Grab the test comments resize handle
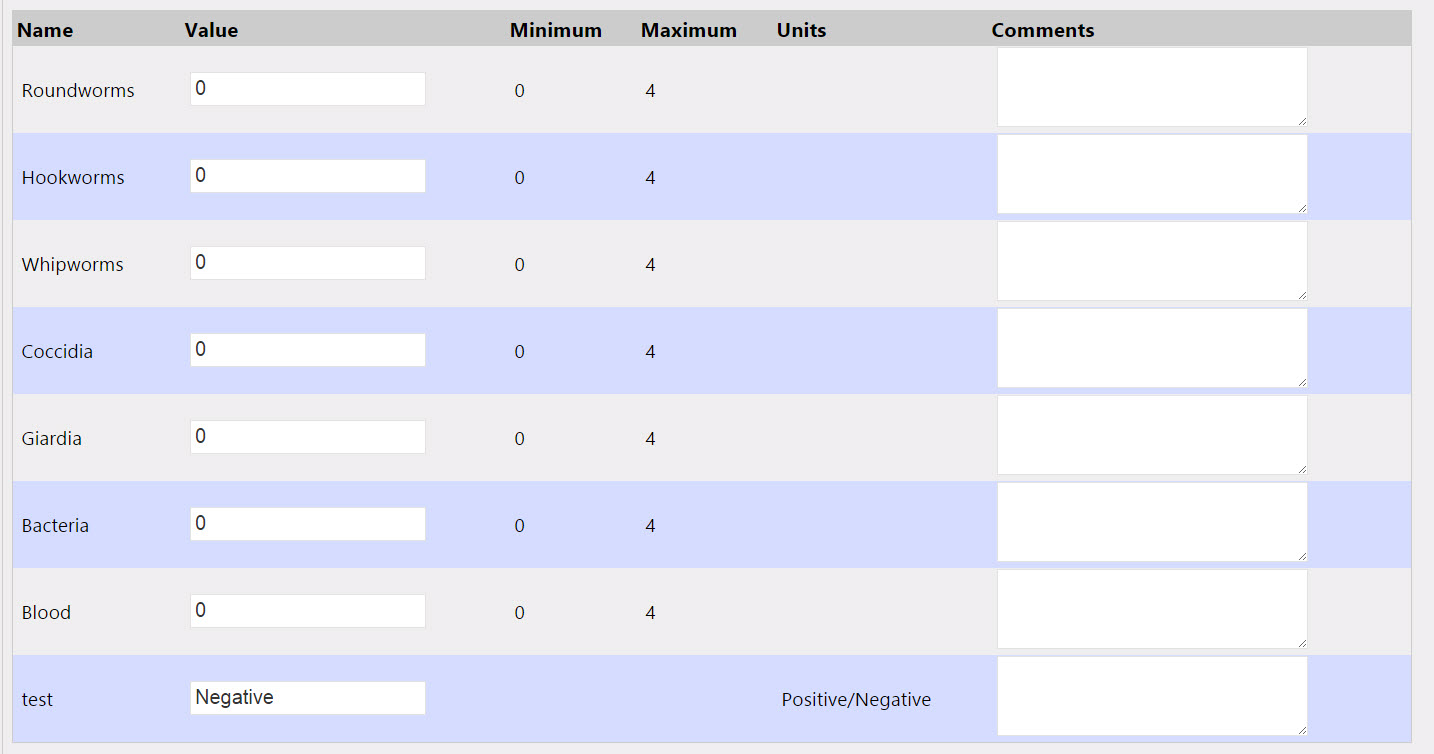This screenshot has height=754, width=1434. (x=1302, y=730)
